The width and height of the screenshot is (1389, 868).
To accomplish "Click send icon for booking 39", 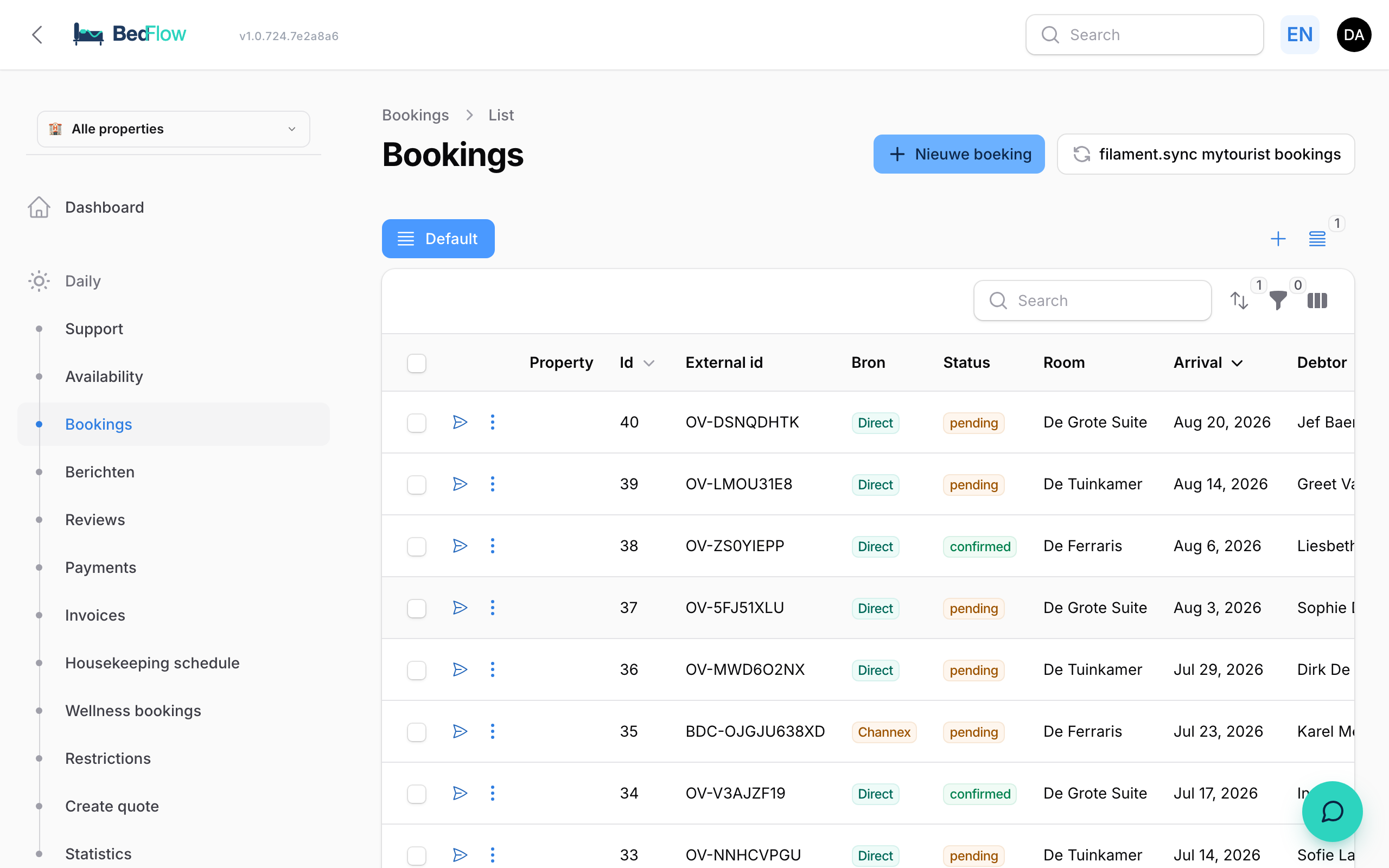I will [460, 484].
